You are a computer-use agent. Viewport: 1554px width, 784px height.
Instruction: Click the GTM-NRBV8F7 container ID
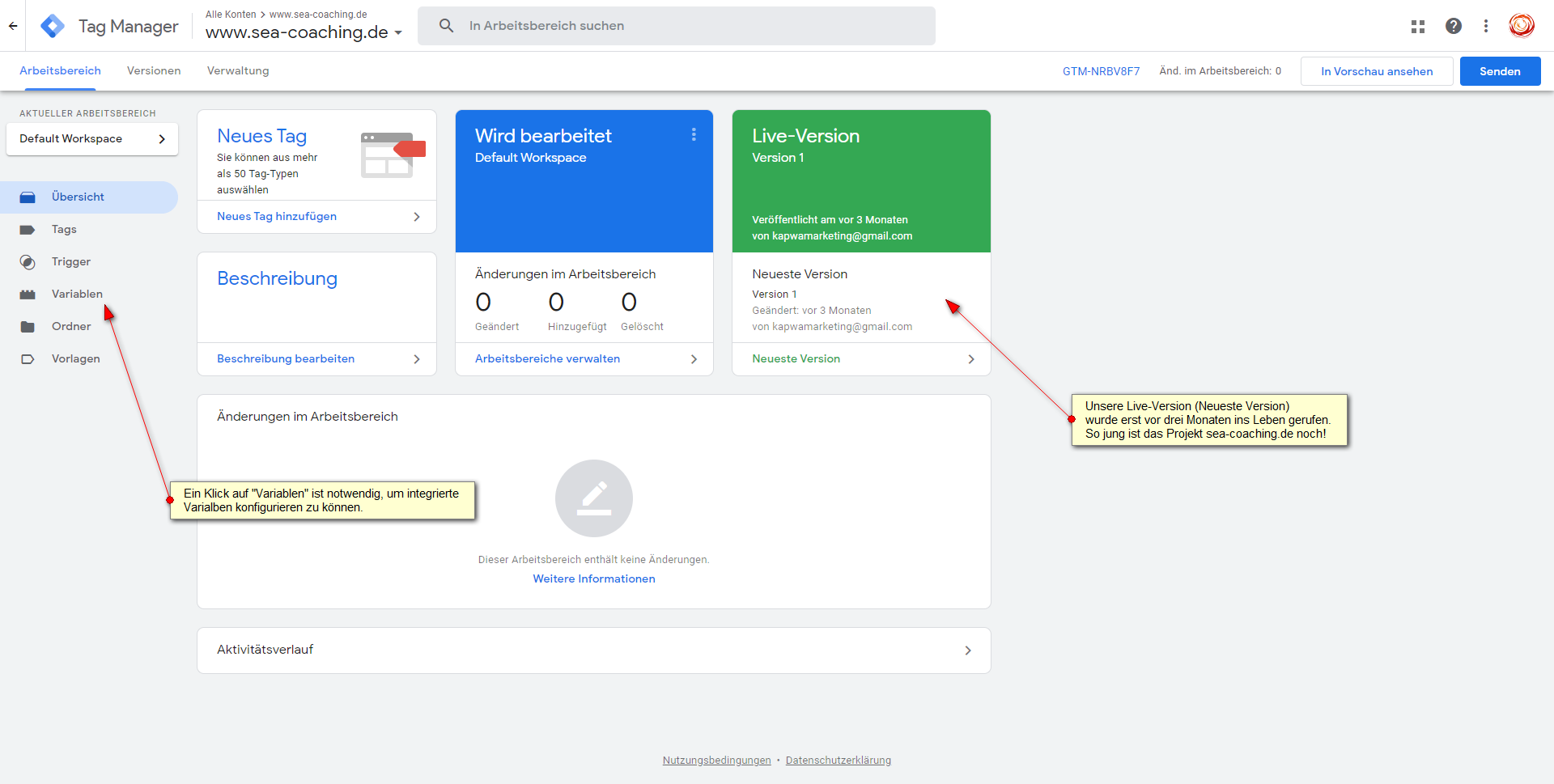(1101, 71)
